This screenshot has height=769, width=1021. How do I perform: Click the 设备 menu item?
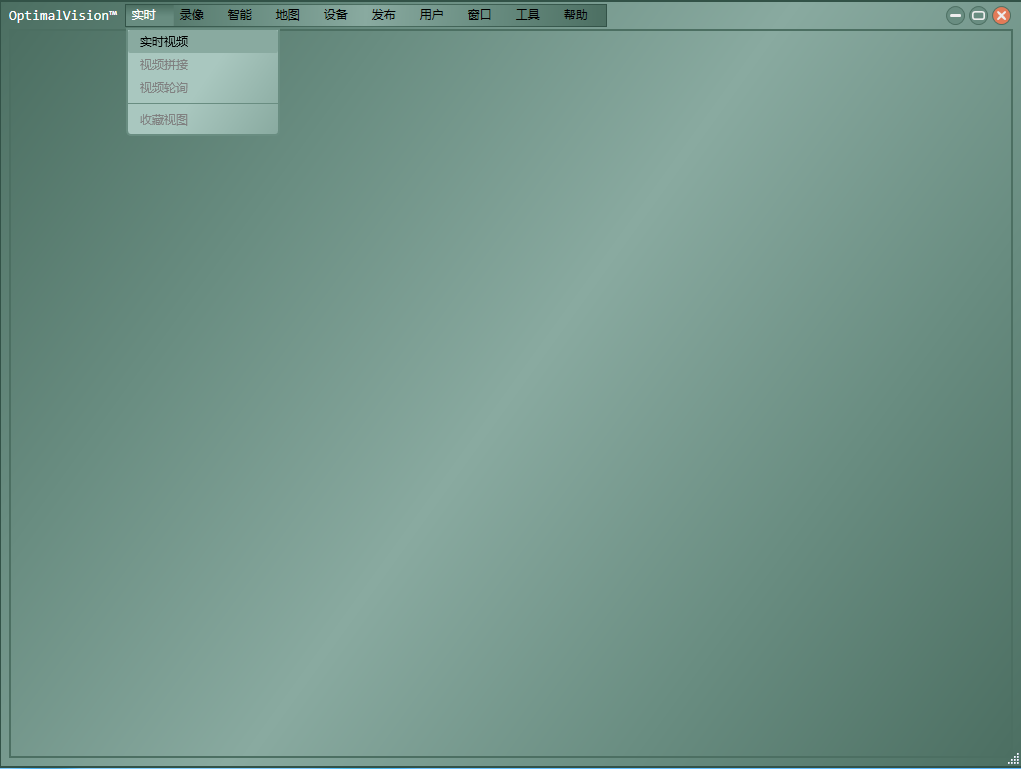[336, 15]
